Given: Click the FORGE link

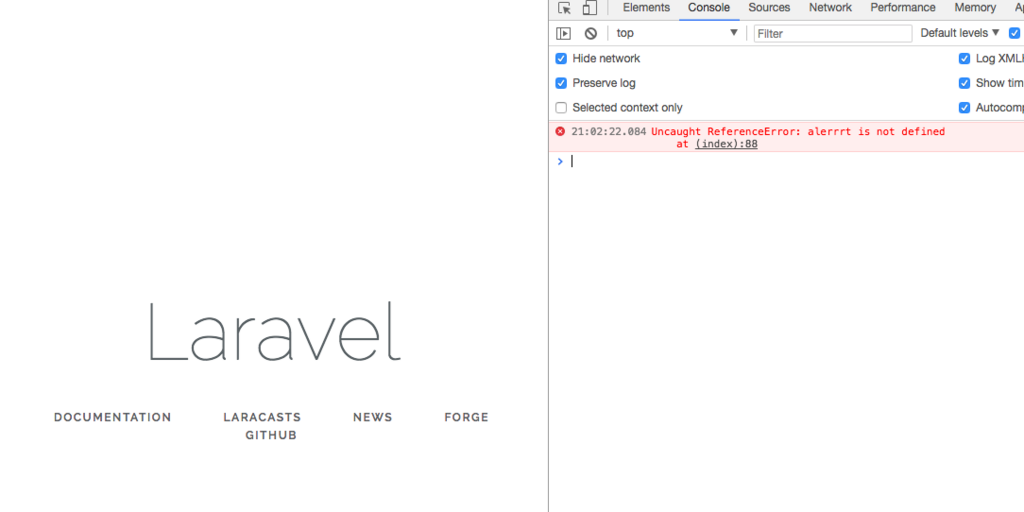Looking at the screenshot, I should pos(466,417).
